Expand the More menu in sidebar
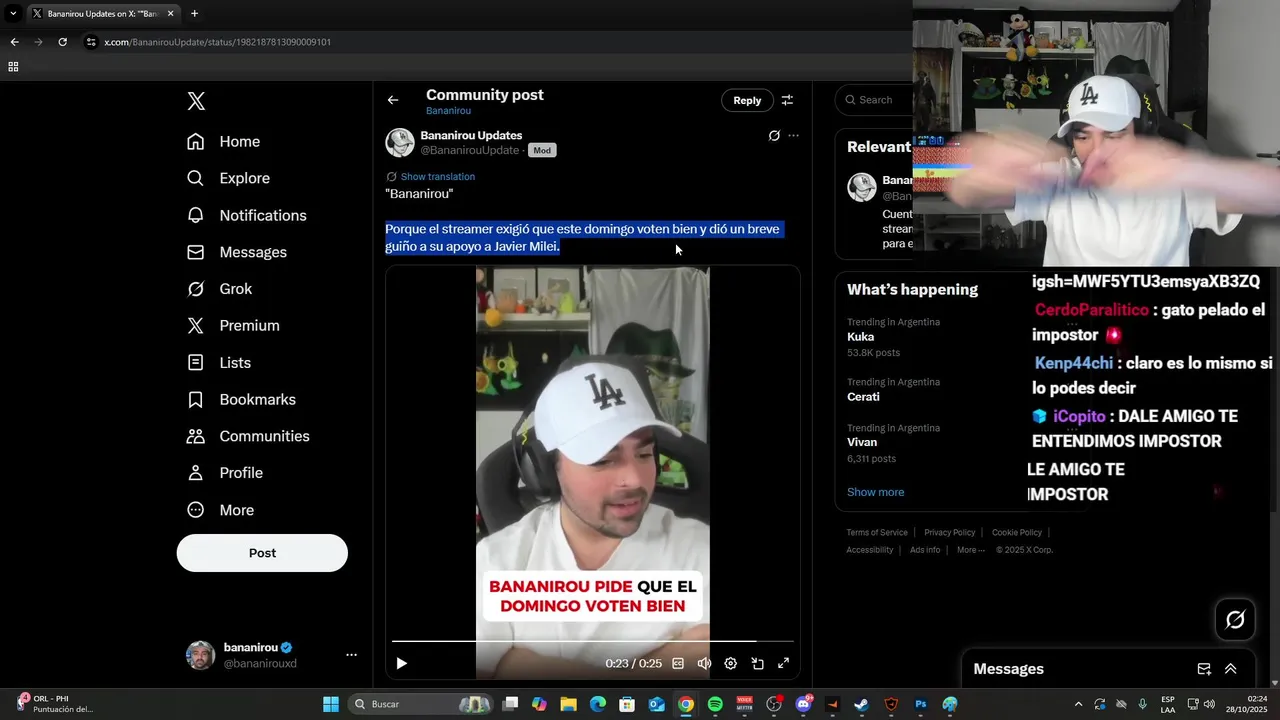Screen dimensions: 1280x720 (x=221, y=510)
